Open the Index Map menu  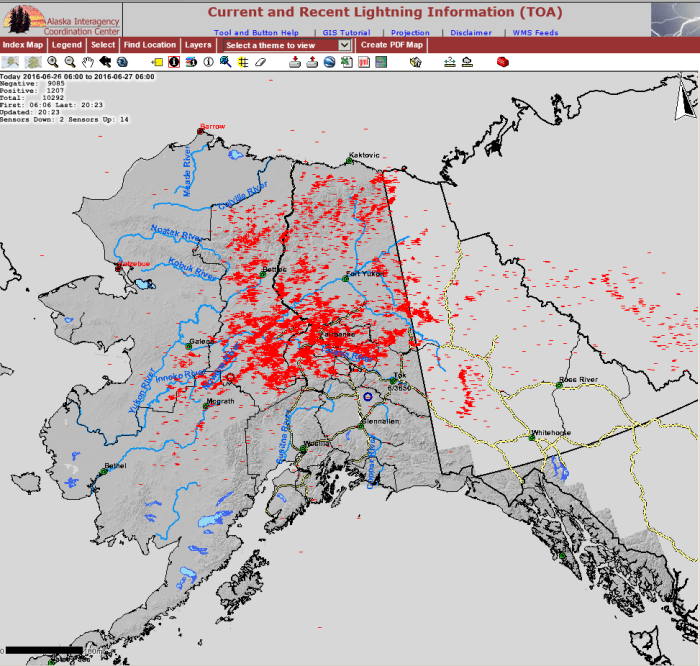tap(23, 45)
